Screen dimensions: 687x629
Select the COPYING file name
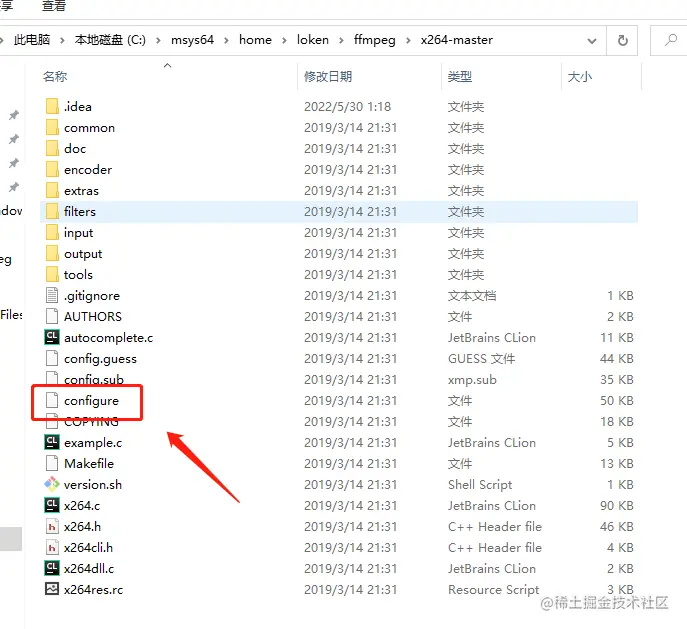point(91,422)
